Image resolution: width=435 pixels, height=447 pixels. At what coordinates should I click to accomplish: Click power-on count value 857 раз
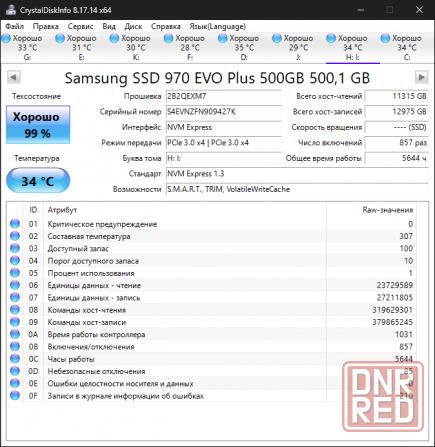[x=396, y=143]
